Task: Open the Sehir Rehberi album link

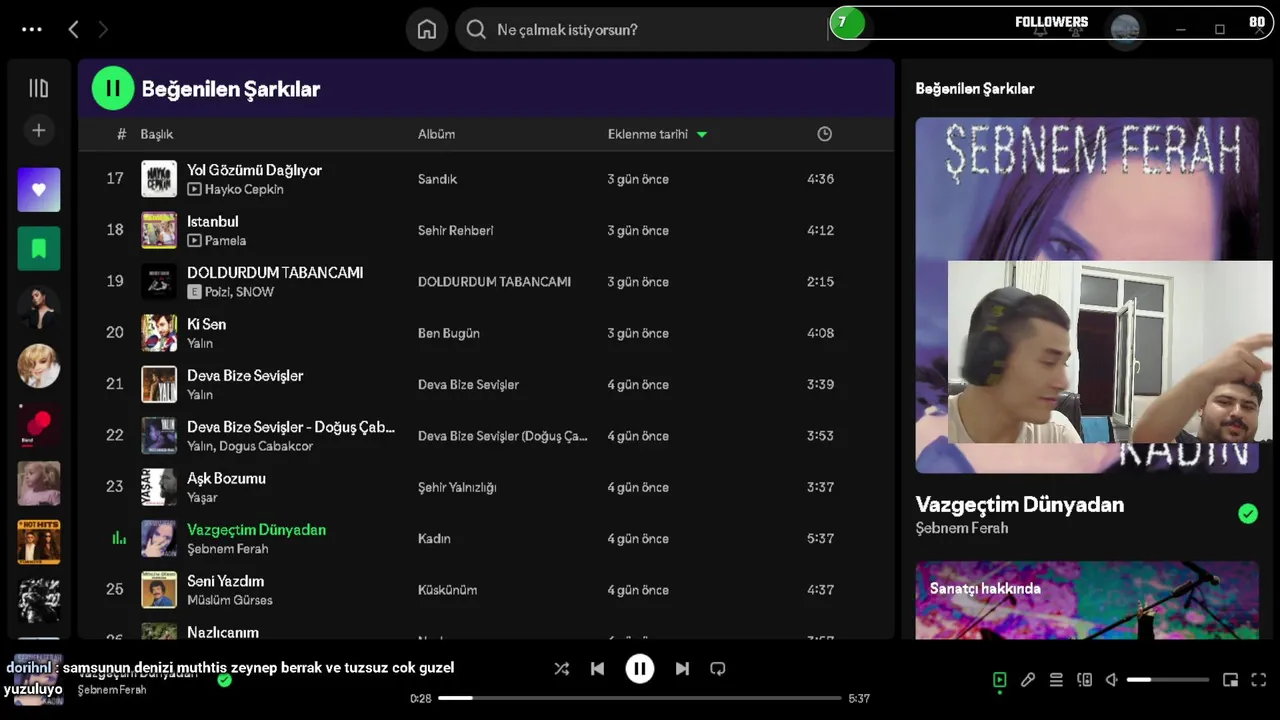Action: point(455,231)
